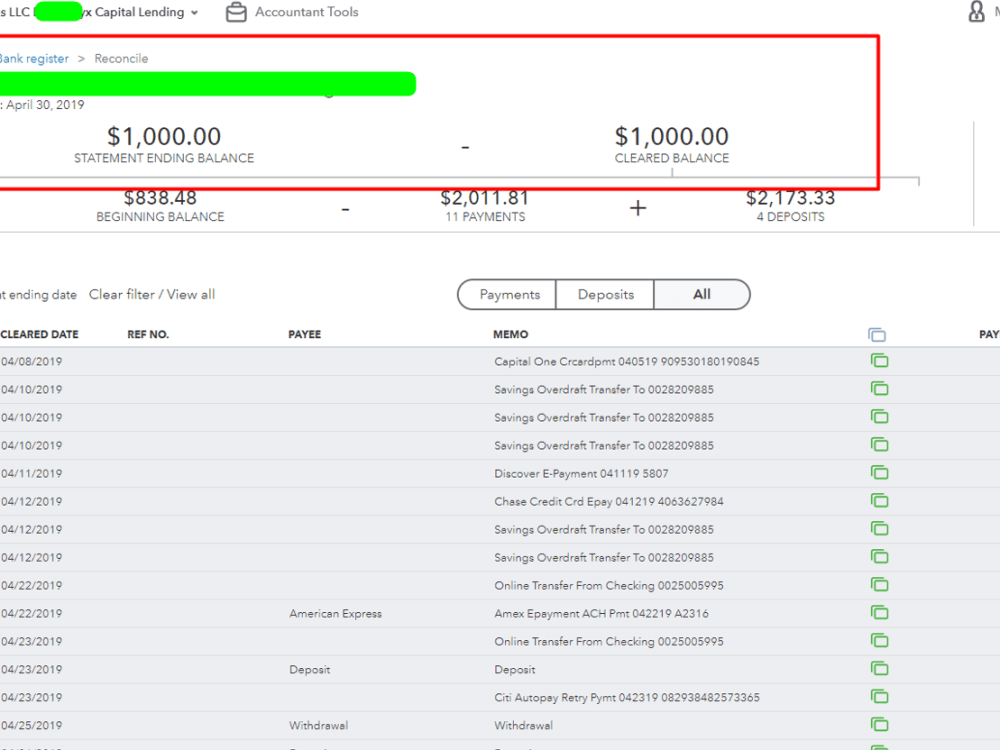Select the 04/25/2019 cleared date cell
The image size is (1000, 750).
pyautogui.click(x=31, y=726)
